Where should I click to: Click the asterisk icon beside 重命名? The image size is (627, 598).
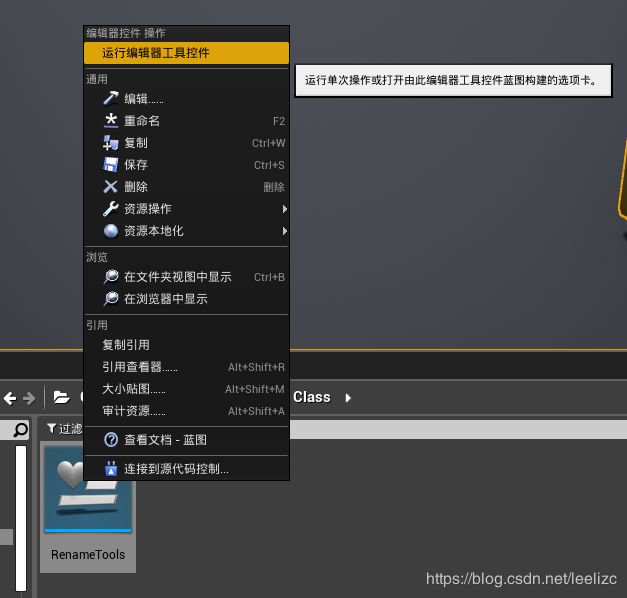tap(111, 120)
